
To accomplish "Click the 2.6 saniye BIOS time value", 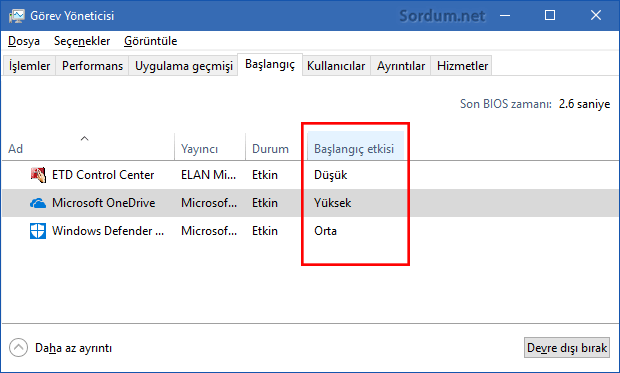I will (x=584, y=104).
